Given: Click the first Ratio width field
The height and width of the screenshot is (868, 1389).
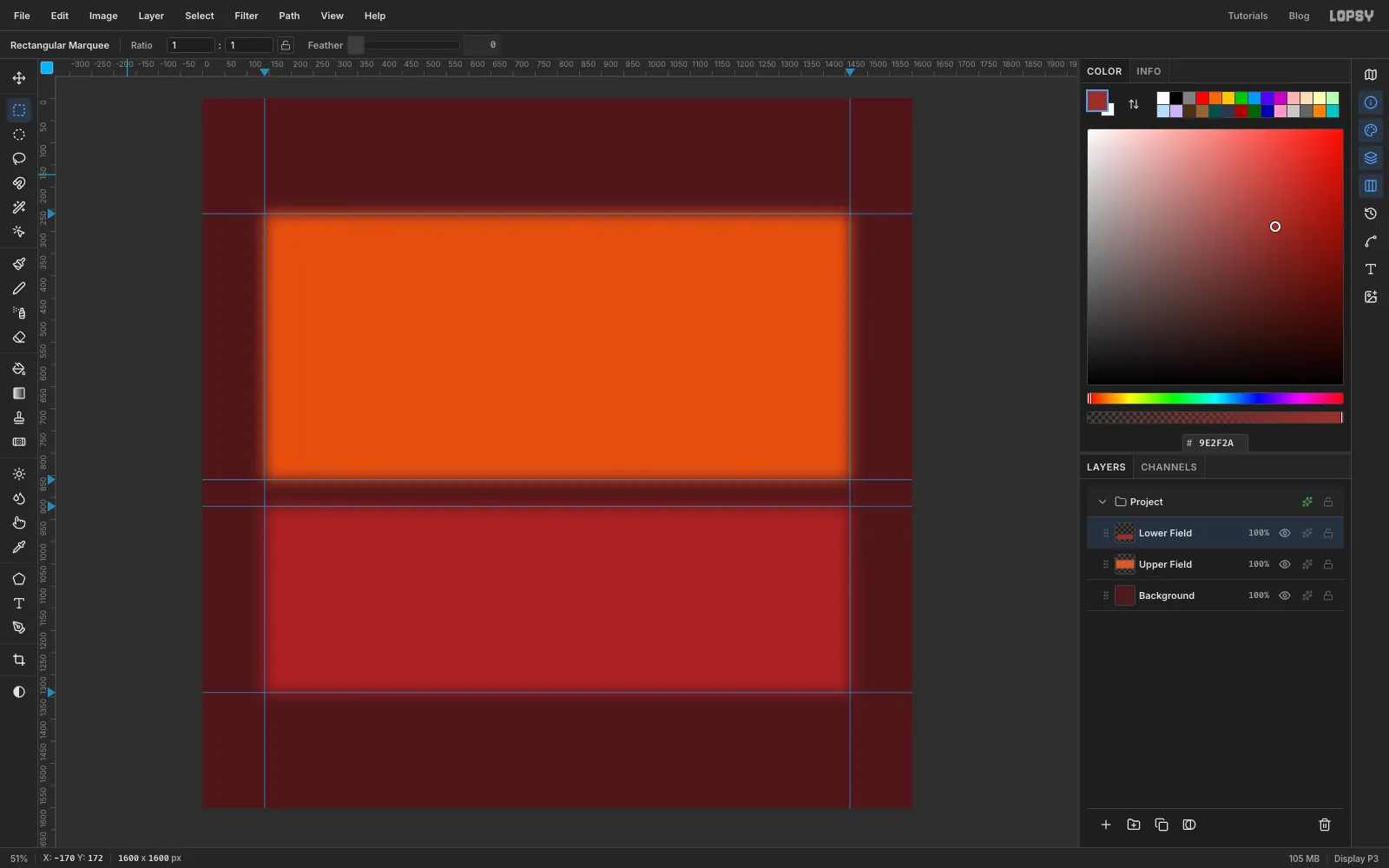Looking at the screenshot, I should coord(191,45).
